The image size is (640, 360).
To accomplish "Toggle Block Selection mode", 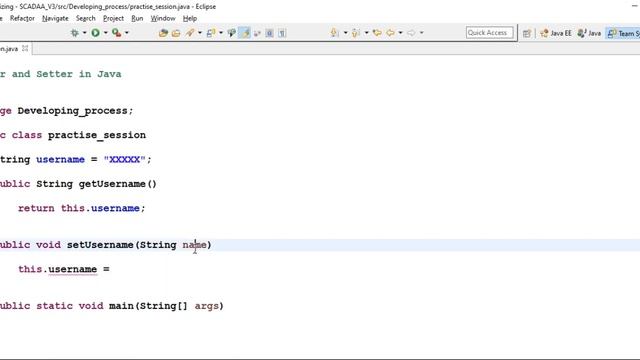I will (x=269, y=33).
